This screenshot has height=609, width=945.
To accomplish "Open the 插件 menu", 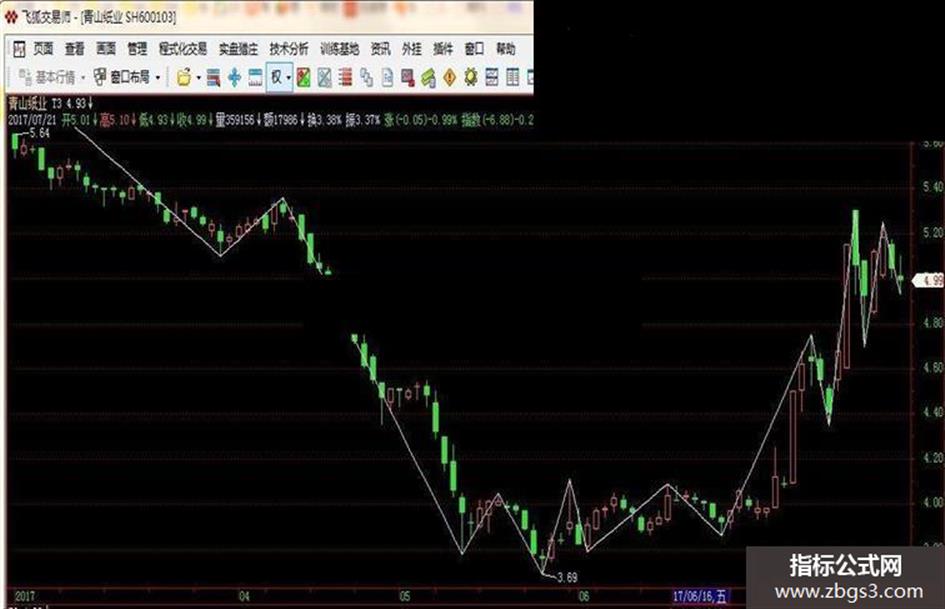I will [443, 49].
